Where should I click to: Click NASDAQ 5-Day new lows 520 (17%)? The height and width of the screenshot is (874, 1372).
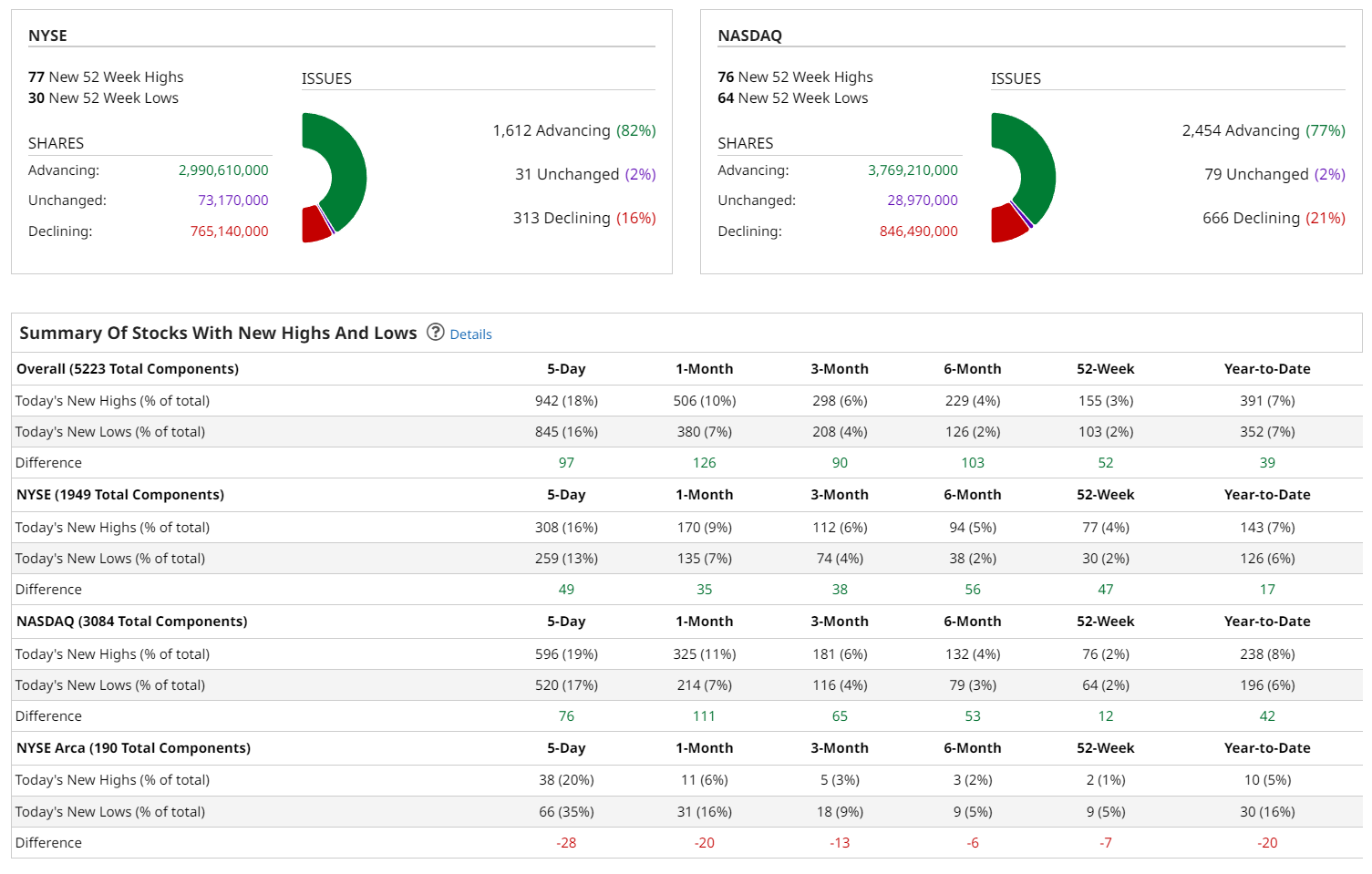pos(566,685)
